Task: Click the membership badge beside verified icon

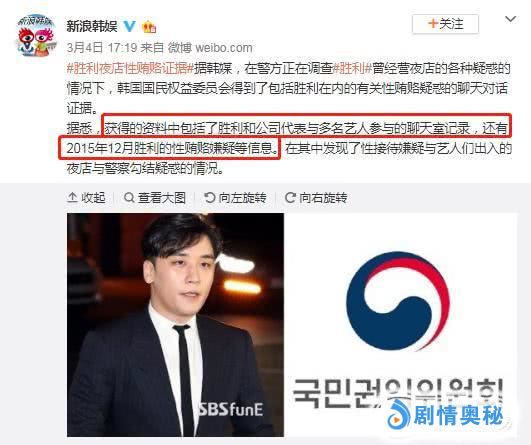Action: tap(149, 26)
